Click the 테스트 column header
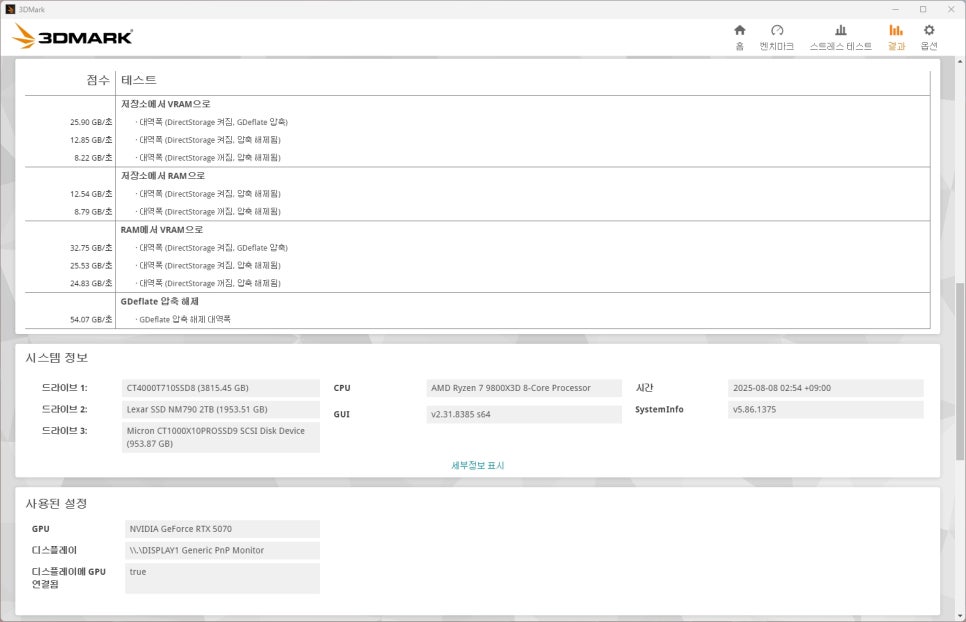This screenshot has width=966, height=622. 139,80
